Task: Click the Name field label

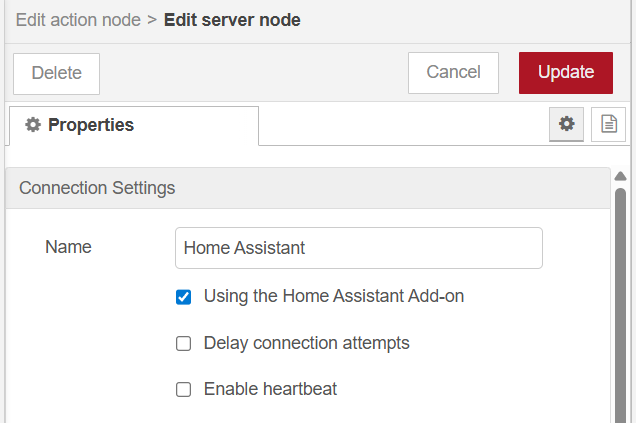Action: tap(68, 247)
